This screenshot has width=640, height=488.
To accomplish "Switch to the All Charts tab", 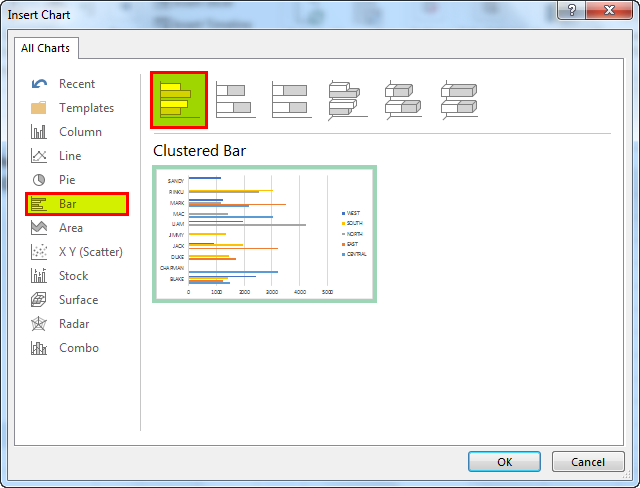I will 46,48.
